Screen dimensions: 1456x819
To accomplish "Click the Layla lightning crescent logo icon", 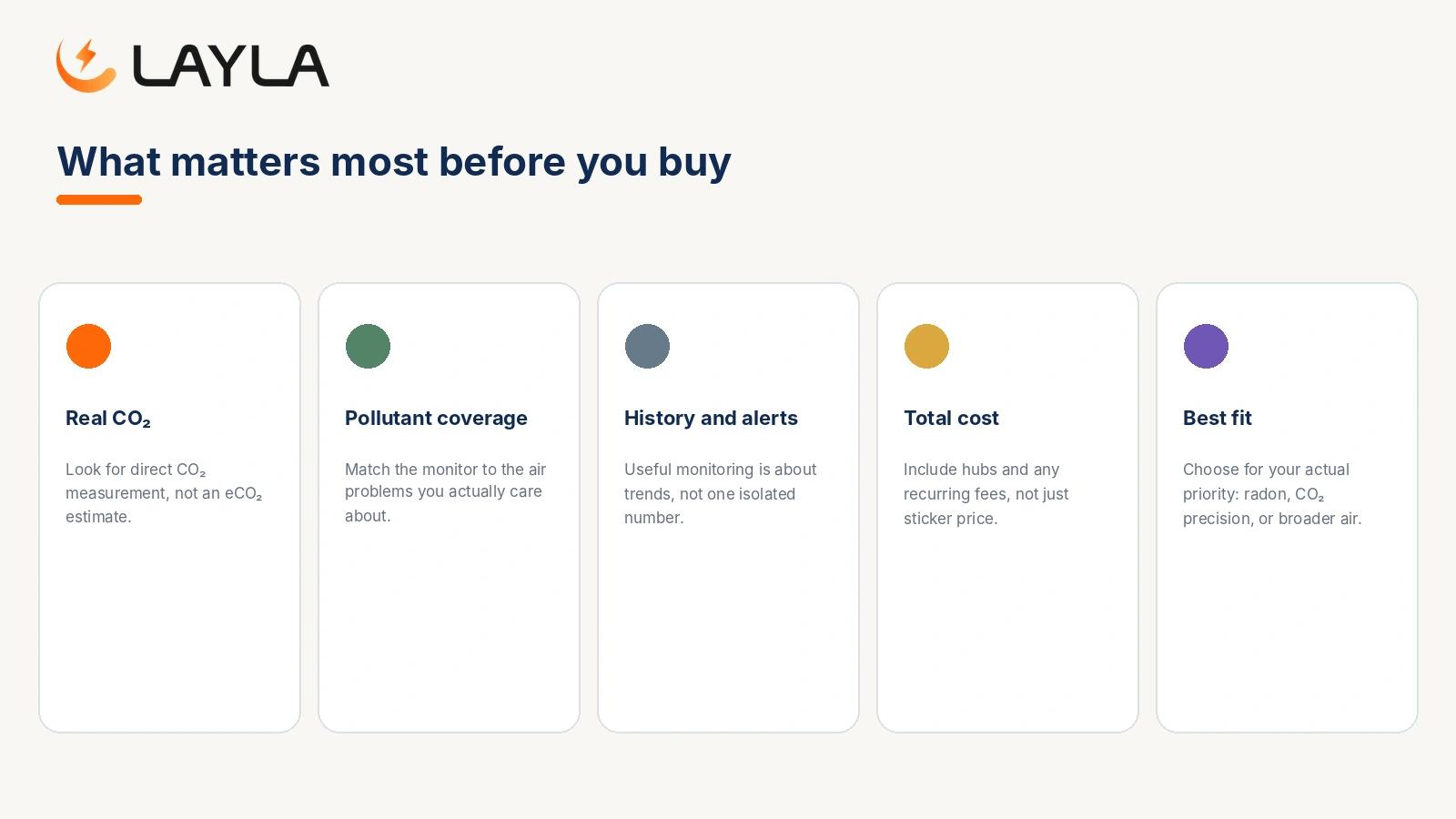I will (86, 66).
